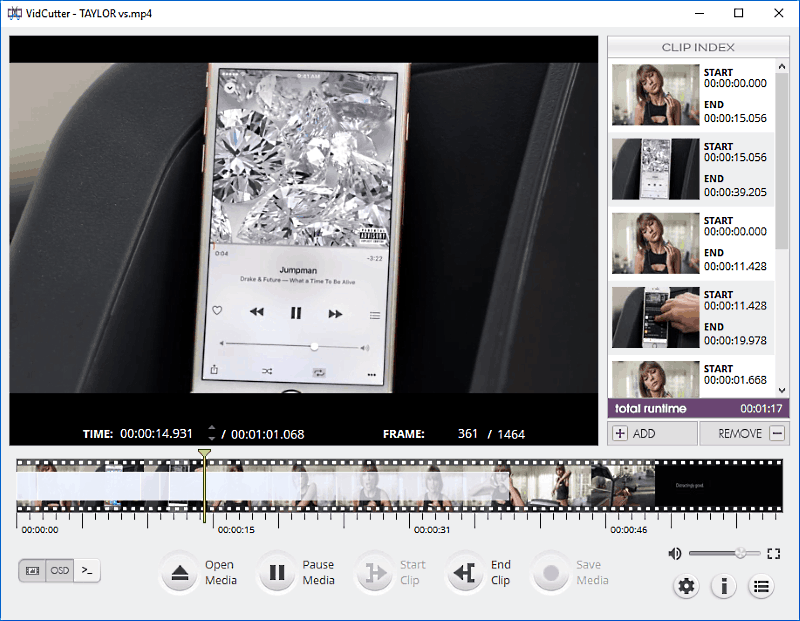
Task: Click the total frame count 1464
Action: click(x=511, y=434)
